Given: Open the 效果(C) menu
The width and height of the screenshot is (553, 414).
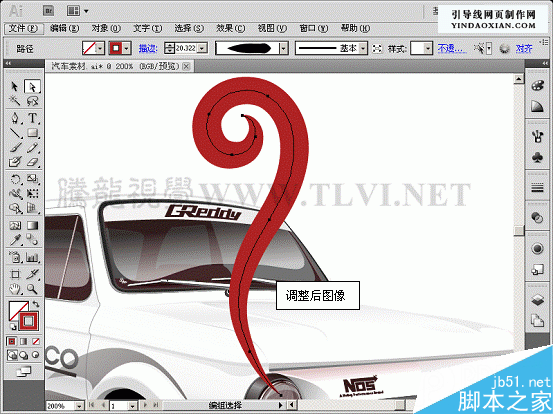Looking at the screenshot, I should (x=230, y=28).
